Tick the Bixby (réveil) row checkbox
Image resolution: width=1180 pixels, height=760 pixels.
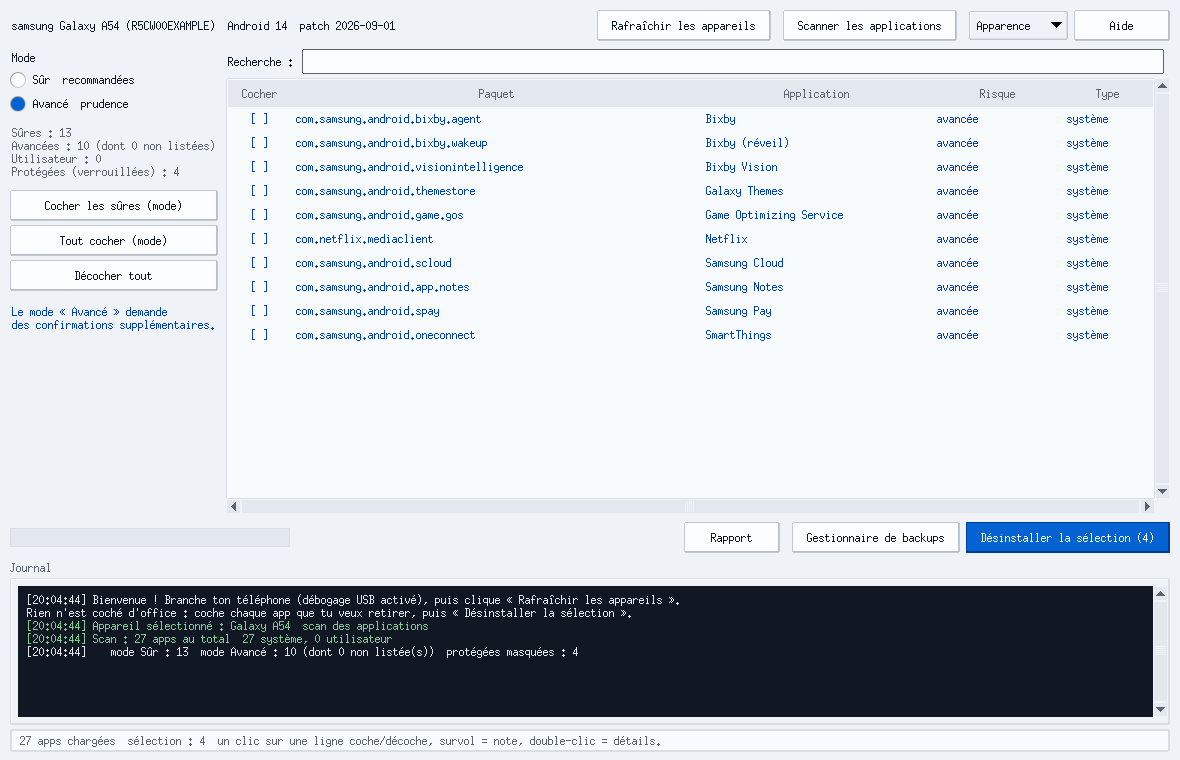coord(260,143)
